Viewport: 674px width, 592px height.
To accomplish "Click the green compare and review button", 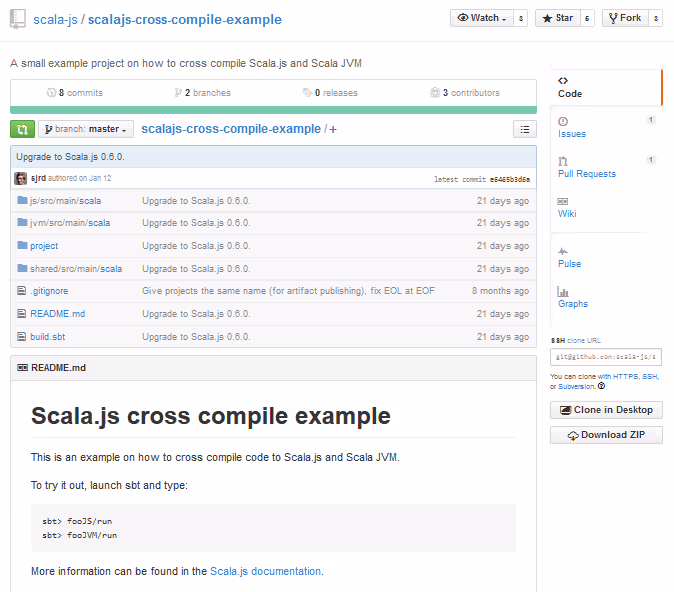I will [22, 129].
